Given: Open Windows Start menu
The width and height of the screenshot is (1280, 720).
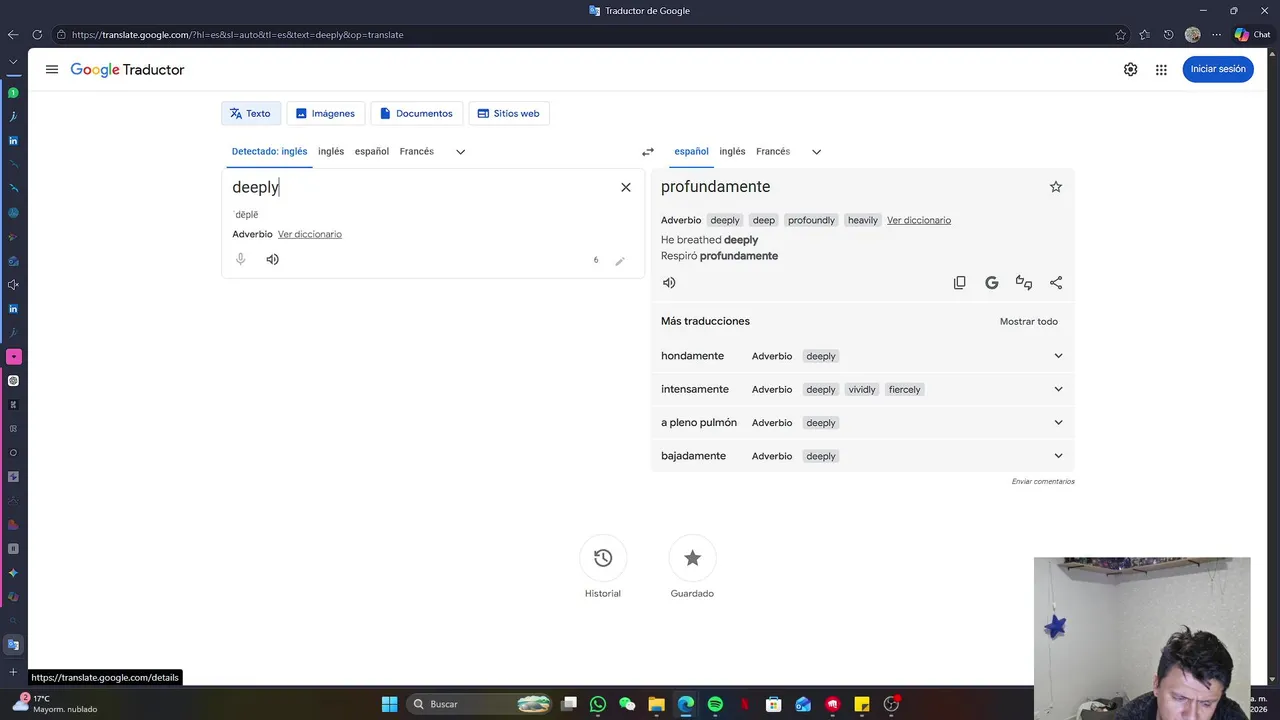Looking at the screenshot, I should (x=389, y=704).
